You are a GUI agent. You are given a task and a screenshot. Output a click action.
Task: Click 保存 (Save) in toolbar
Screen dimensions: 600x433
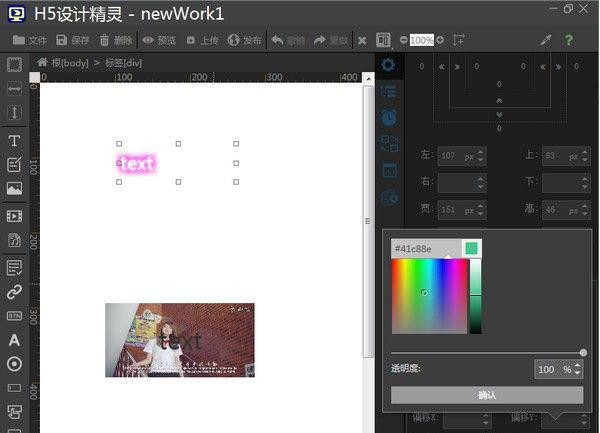[73, 40]
